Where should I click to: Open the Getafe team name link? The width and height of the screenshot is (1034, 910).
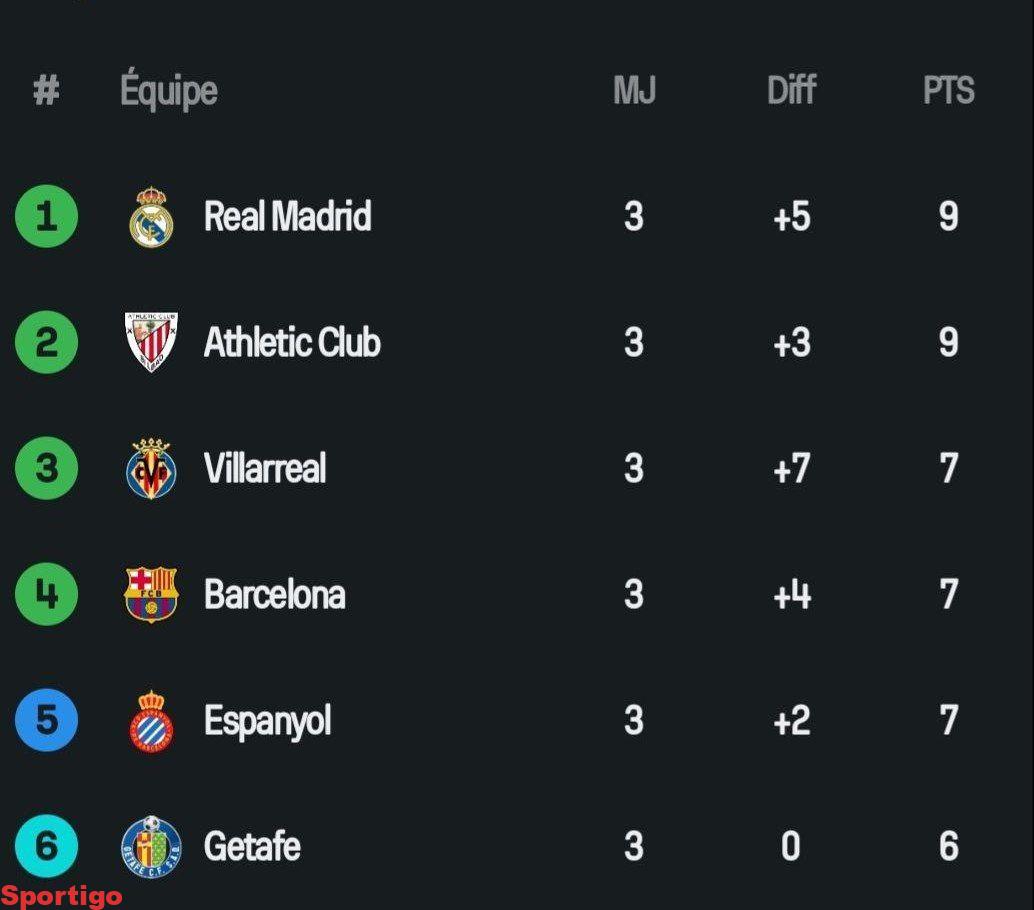252,847
